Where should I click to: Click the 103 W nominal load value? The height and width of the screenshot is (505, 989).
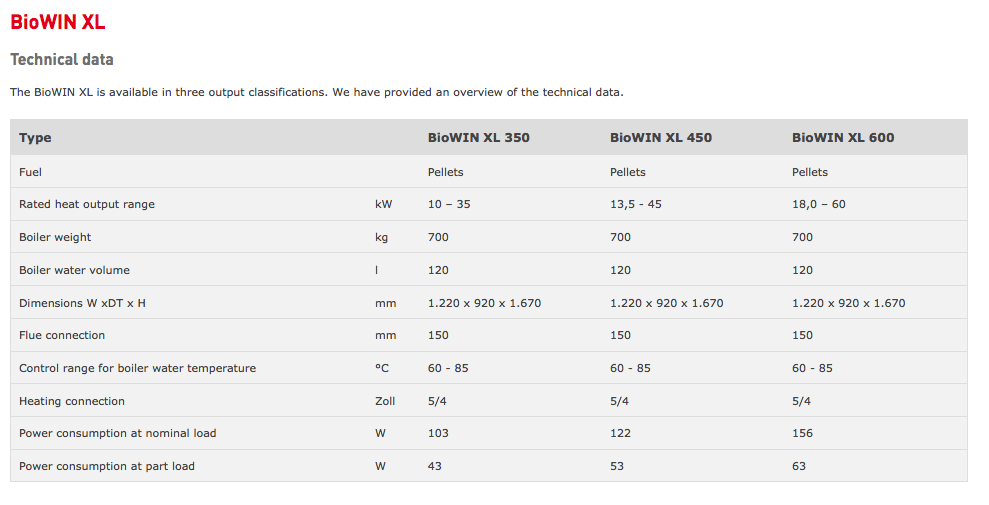(x=438, y=433)
